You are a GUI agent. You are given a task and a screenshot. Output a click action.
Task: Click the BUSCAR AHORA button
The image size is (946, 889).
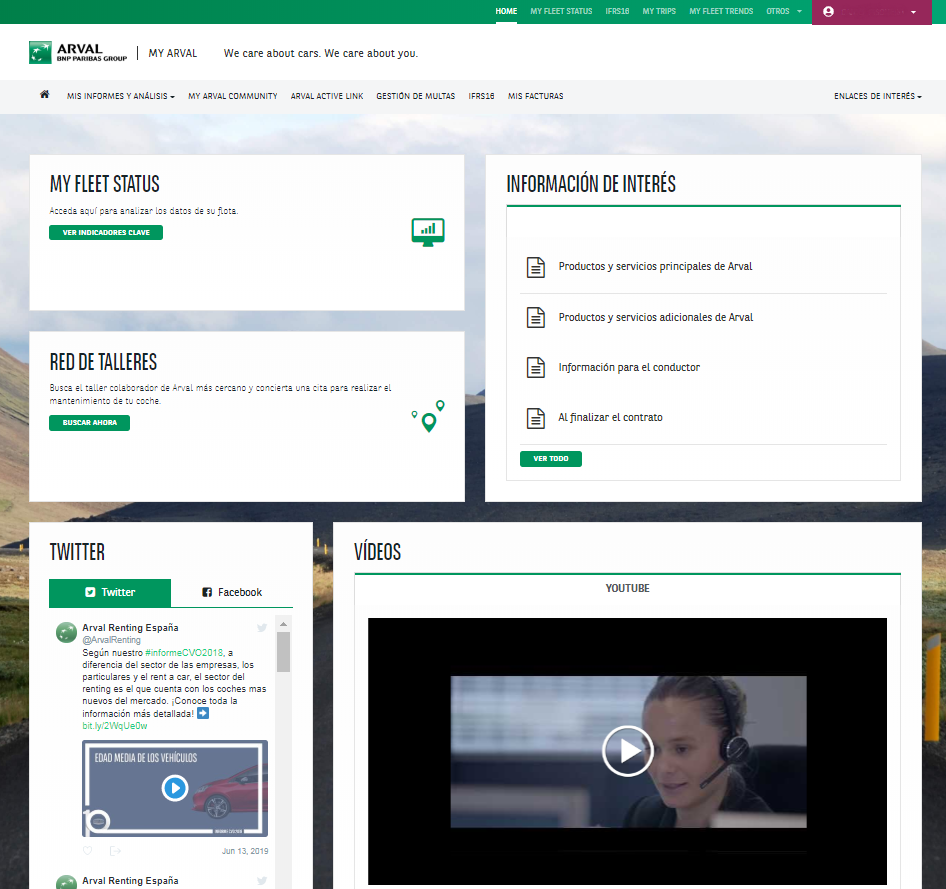coord(89,422)
